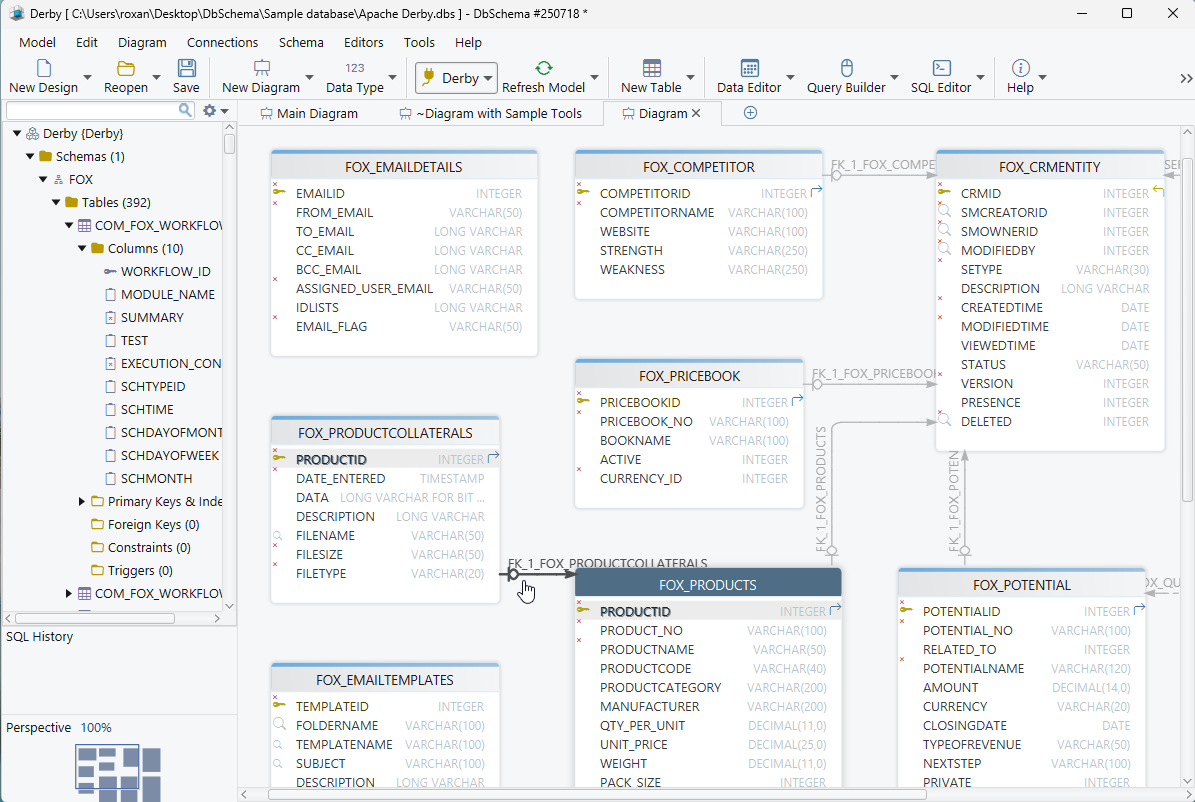Open the Connections menu

(223, 43)
